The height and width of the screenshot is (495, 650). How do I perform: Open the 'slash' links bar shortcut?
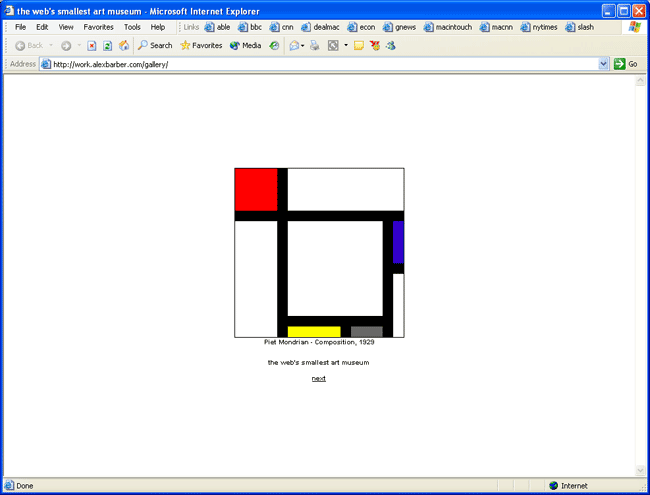580,27
